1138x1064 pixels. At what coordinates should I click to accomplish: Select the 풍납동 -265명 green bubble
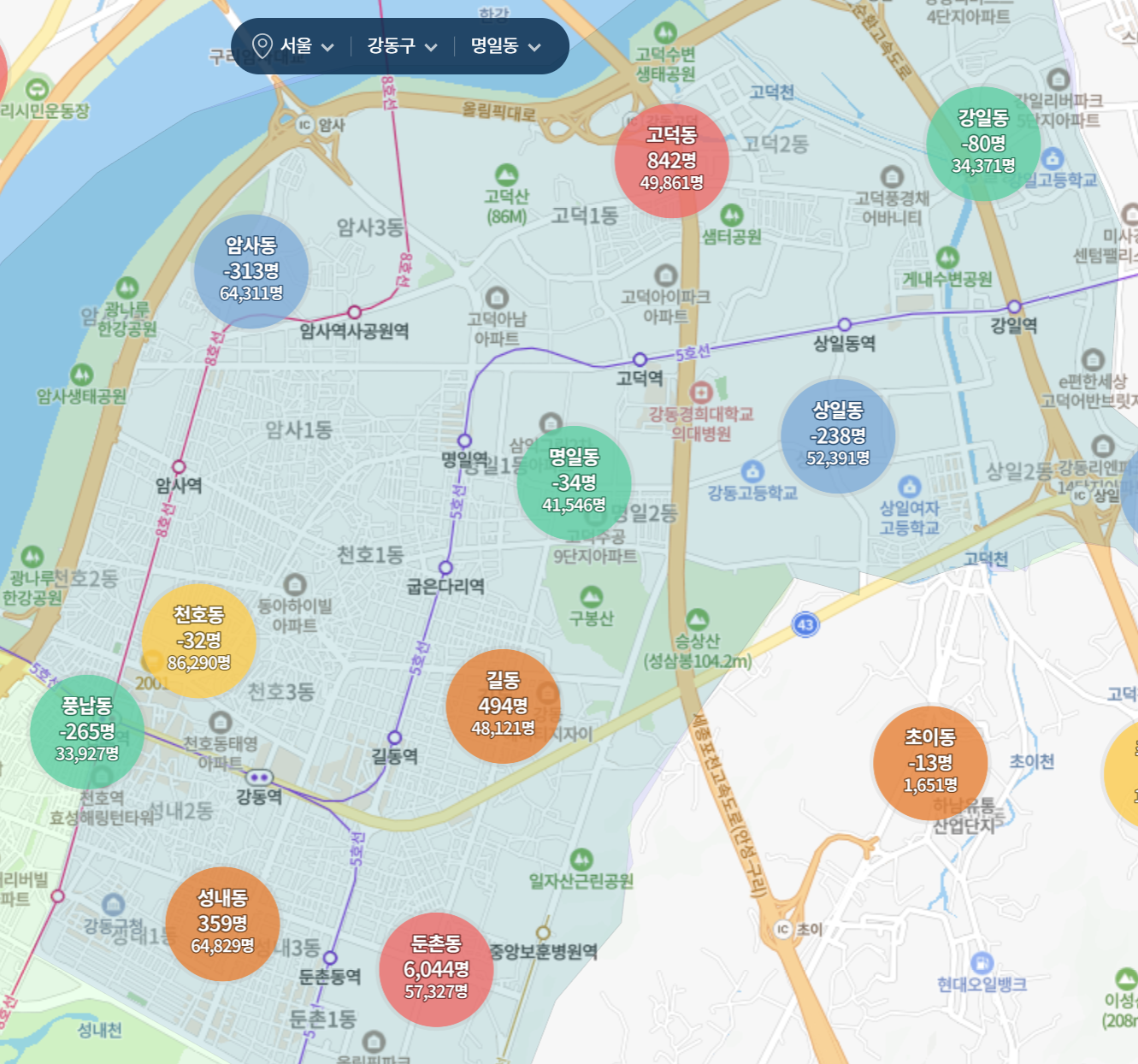[x=87, y=731]
